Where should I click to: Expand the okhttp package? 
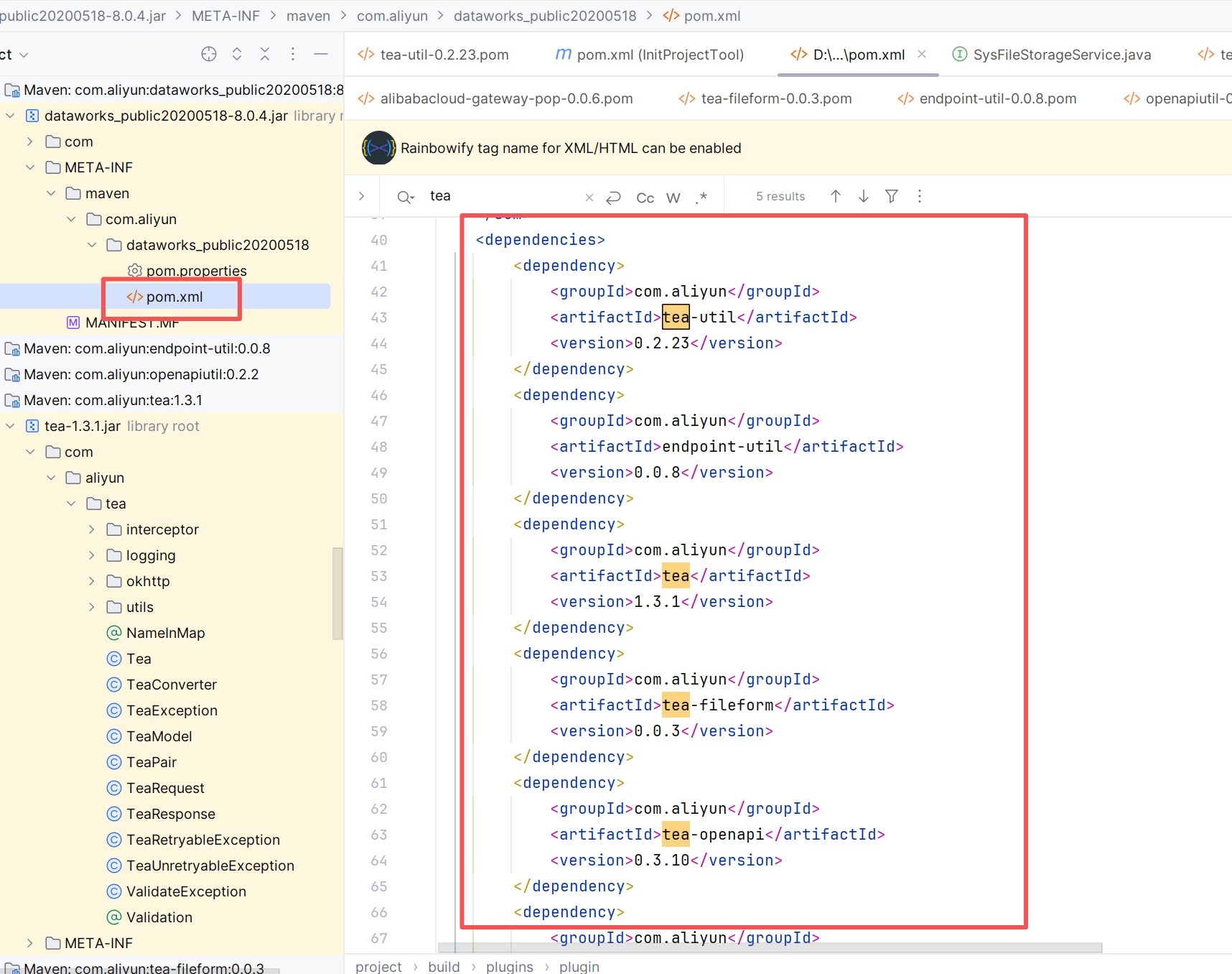pyautogui.click(x=92, y=581)
